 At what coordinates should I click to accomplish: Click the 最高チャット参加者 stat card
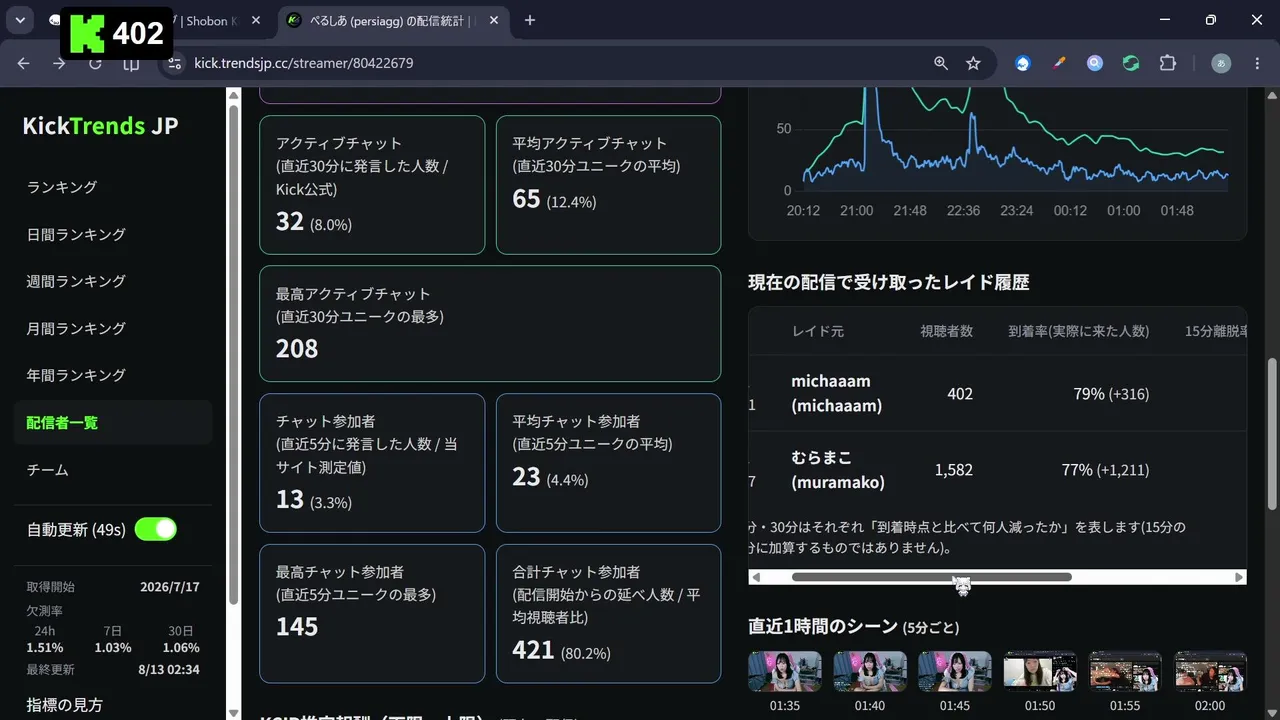pos(372,613)
